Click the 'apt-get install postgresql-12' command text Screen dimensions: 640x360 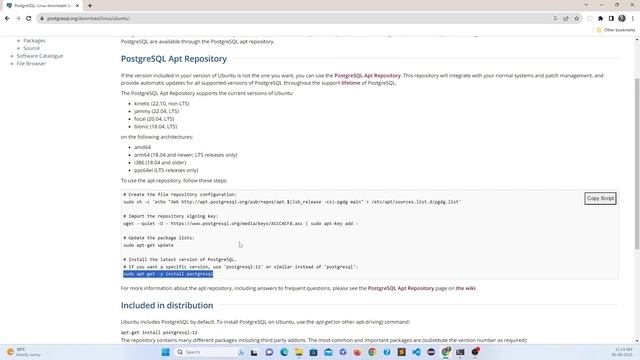(159, 332)
